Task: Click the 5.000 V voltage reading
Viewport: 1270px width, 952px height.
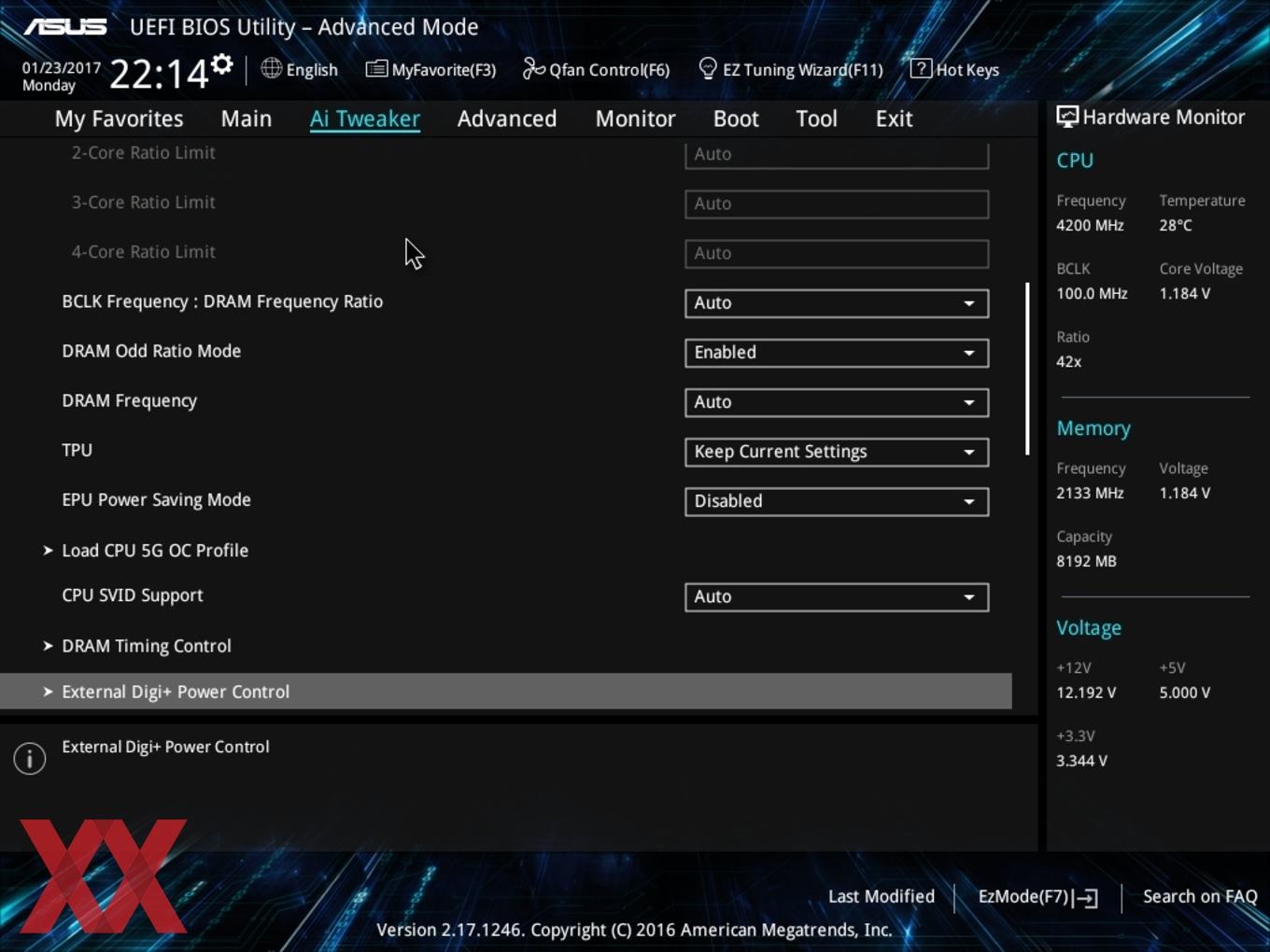Action: pyautogui.click(x=1185, y=693)
